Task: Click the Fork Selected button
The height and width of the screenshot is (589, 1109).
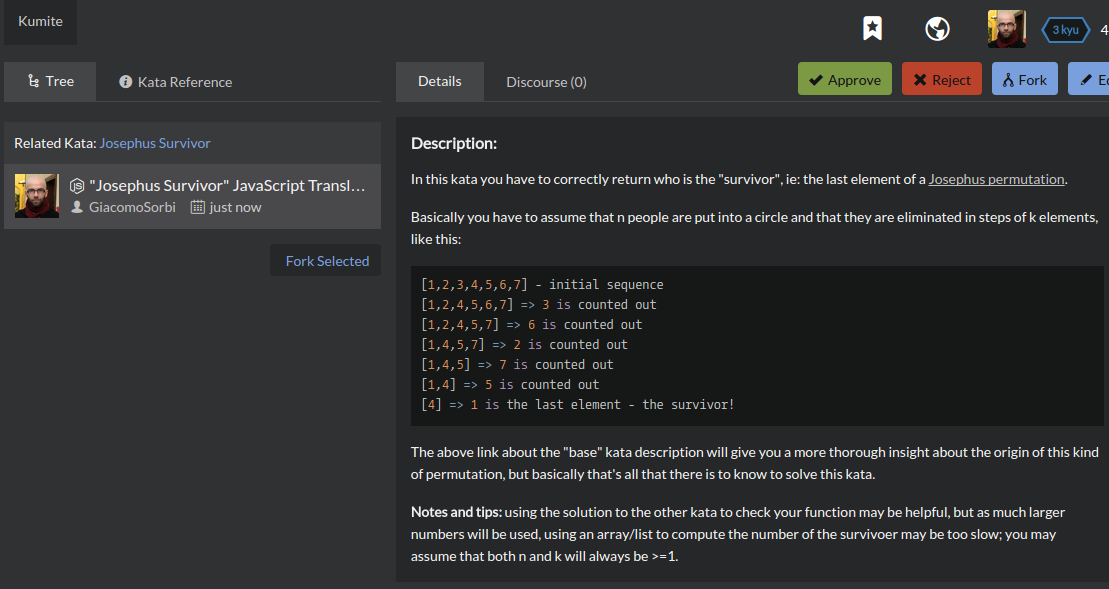Action: (x=326, y=261)
